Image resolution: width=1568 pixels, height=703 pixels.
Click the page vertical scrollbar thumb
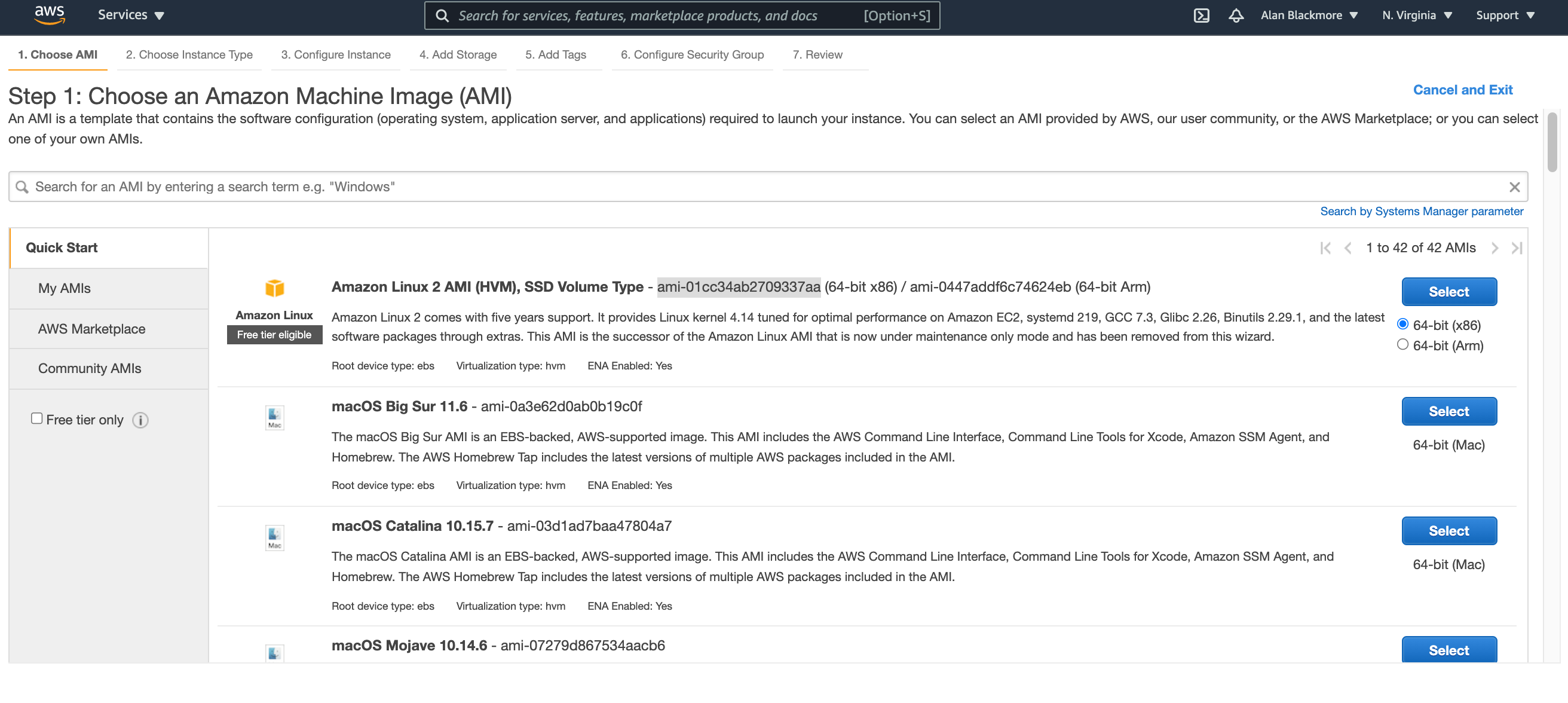[1552, 141]
